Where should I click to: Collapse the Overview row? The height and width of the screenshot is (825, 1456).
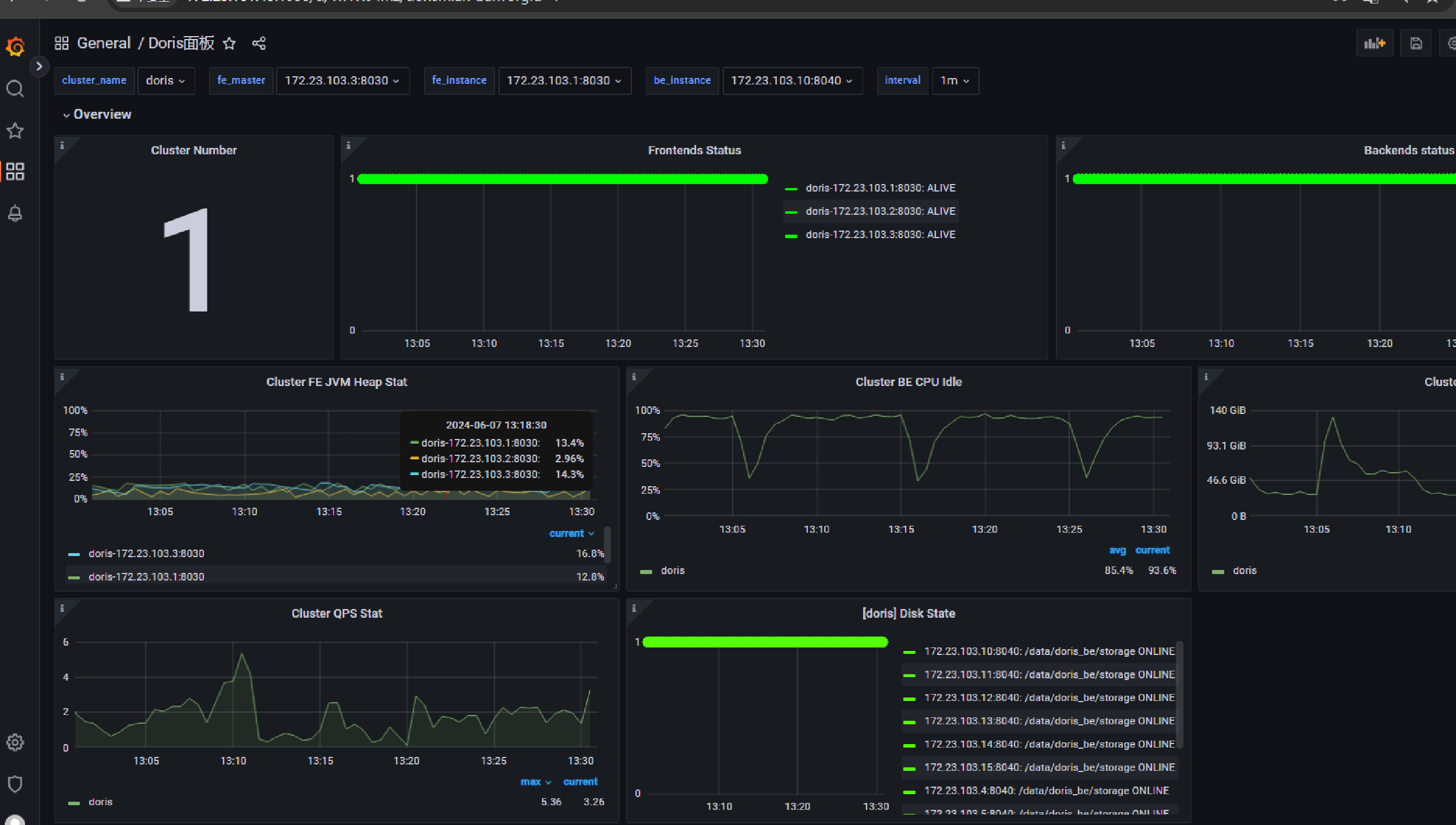coord(97,114)
